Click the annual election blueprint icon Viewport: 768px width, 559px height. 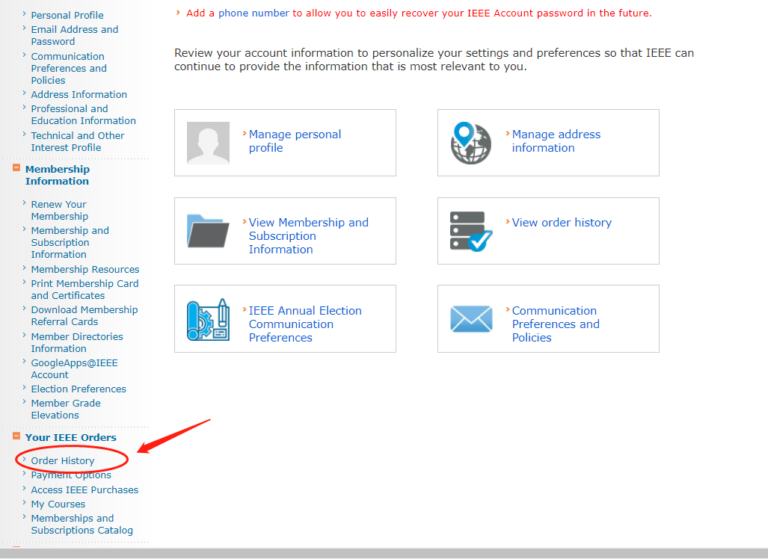pos(208,319)
